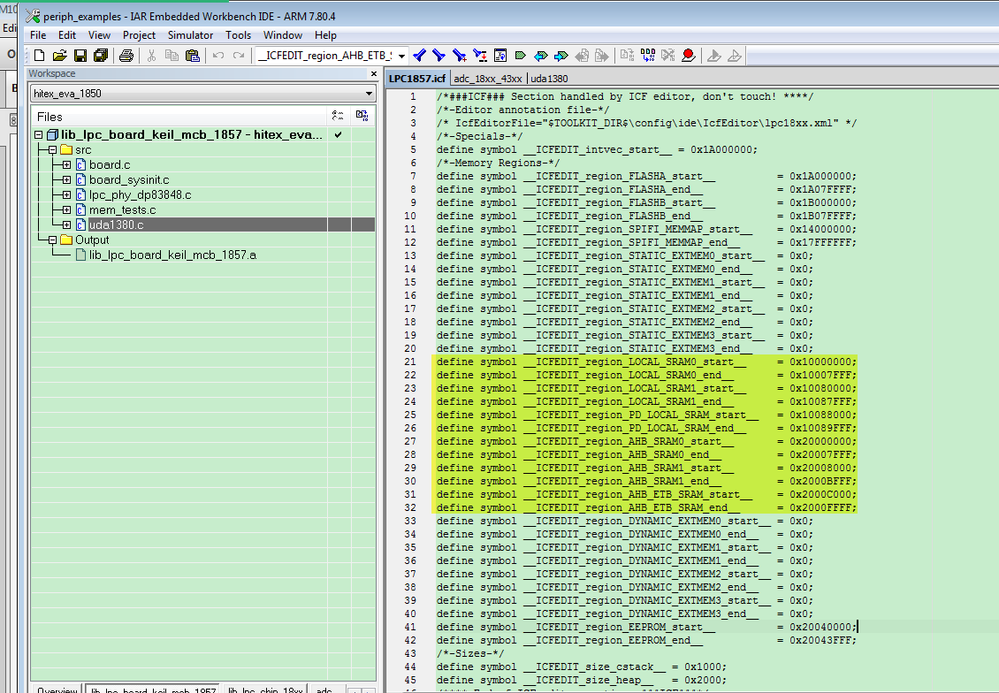Open the Edit menu

tap(67, 35)
